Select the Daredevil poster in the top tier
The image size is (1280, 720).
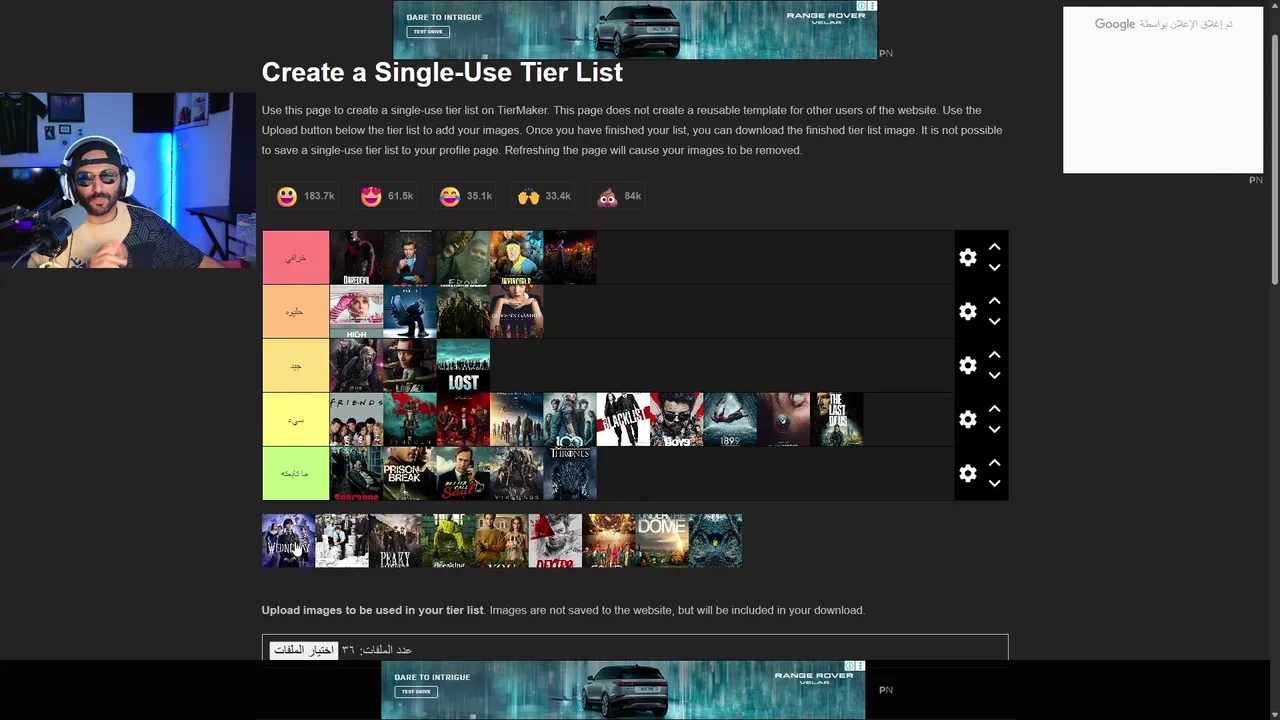(356, 258)
